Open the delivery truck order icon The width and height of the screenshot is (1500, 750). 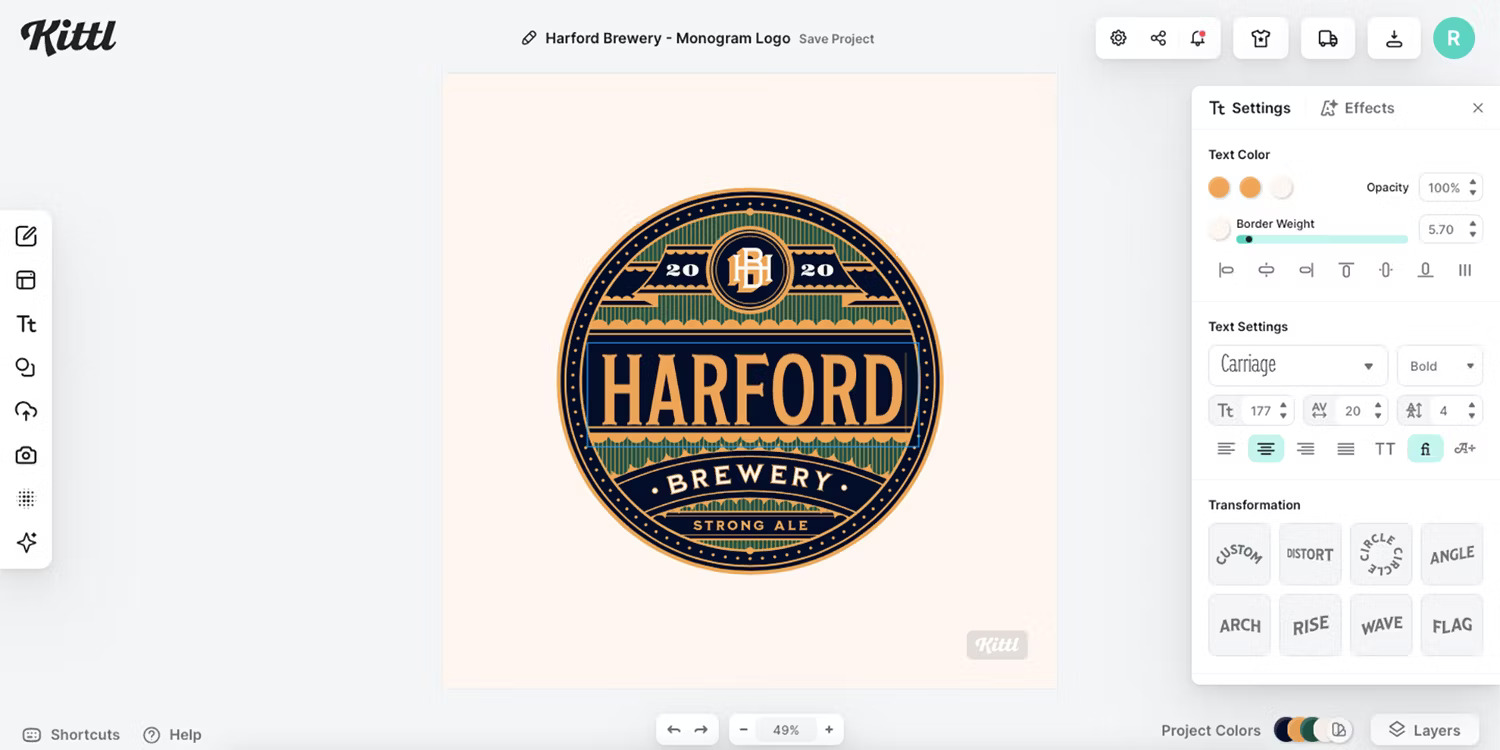point(1328,38)
